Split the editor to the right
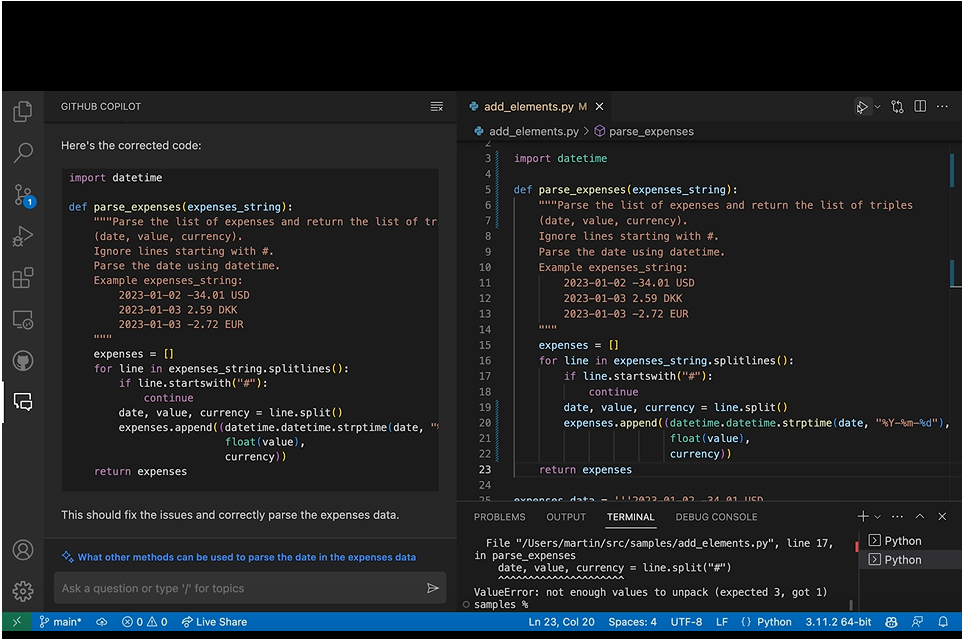 920,106
